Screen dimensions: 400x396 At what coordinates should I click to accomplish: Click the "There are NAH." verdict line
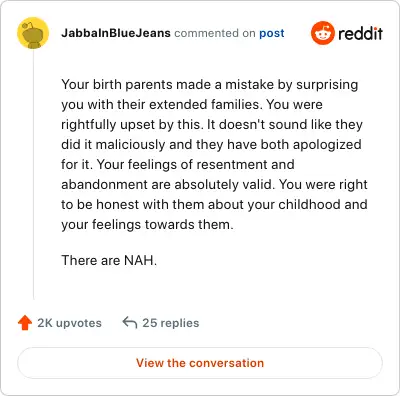109,260
